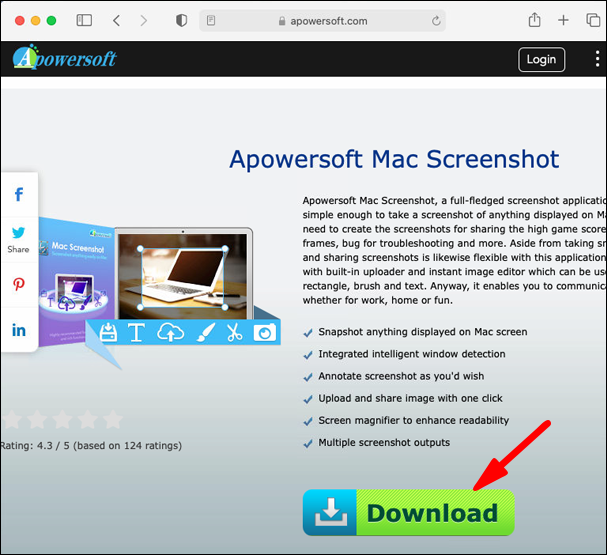Go back to previous page
The image size is (607, 555).
pyautogui.click(x=117, y=20)
